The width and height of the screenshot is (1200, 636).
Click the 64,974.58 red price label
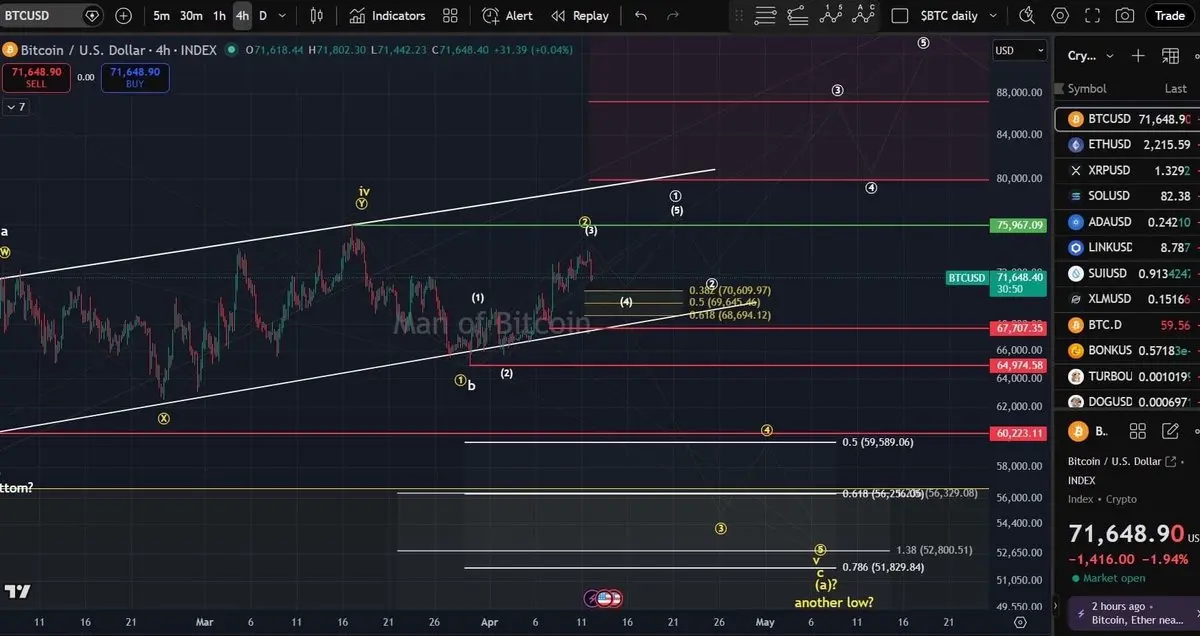tap(1019, 366)
